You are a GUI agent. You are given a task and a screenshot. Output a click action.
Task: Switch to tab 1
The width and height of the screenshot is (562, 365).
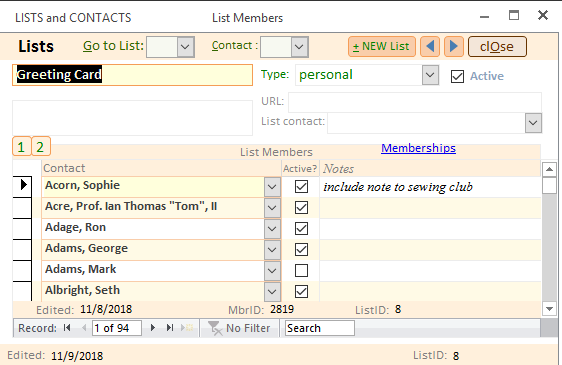pos(22,146)
